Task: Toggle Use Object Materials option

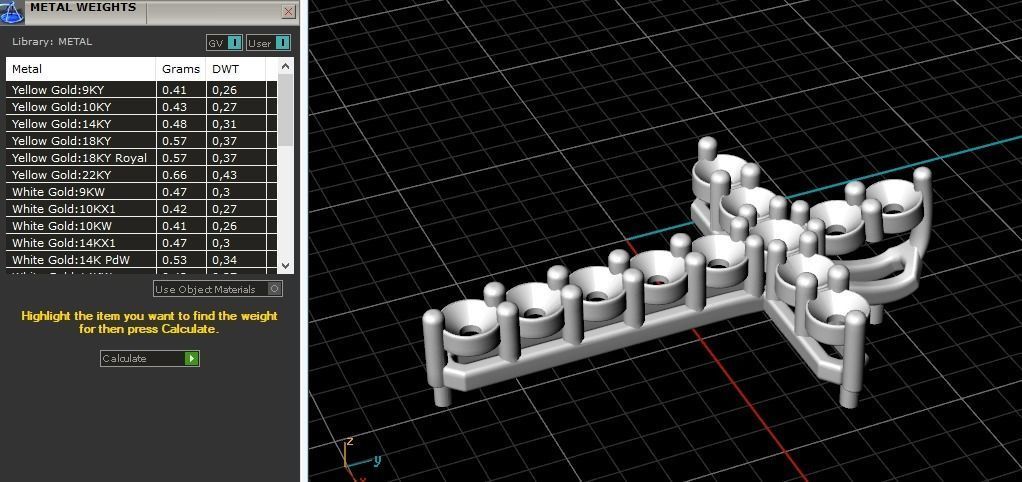Action: coord(218,289)
